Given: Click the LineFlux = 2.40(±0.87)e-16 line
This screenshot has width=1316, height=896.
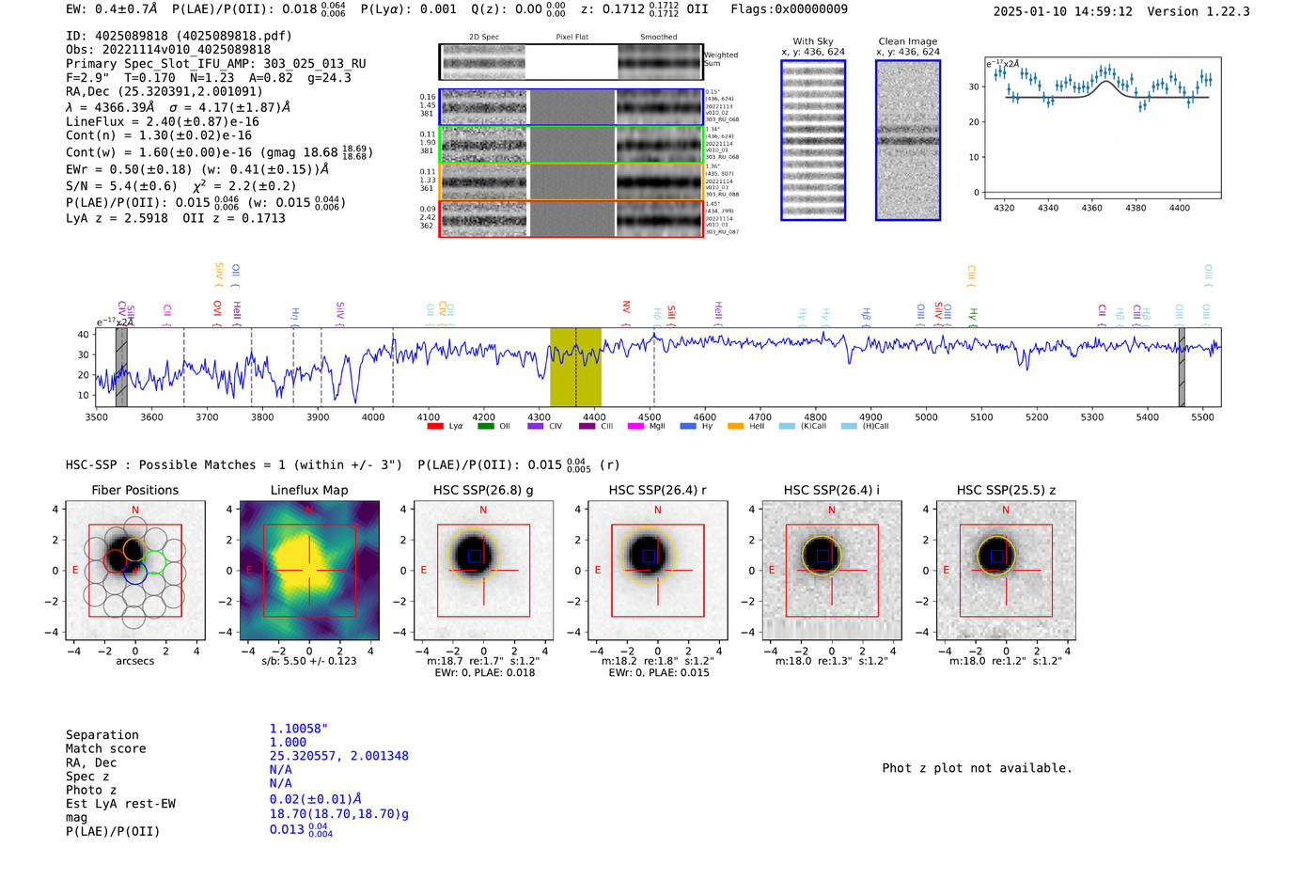Looking at the screenshot, I should point(163,121).
